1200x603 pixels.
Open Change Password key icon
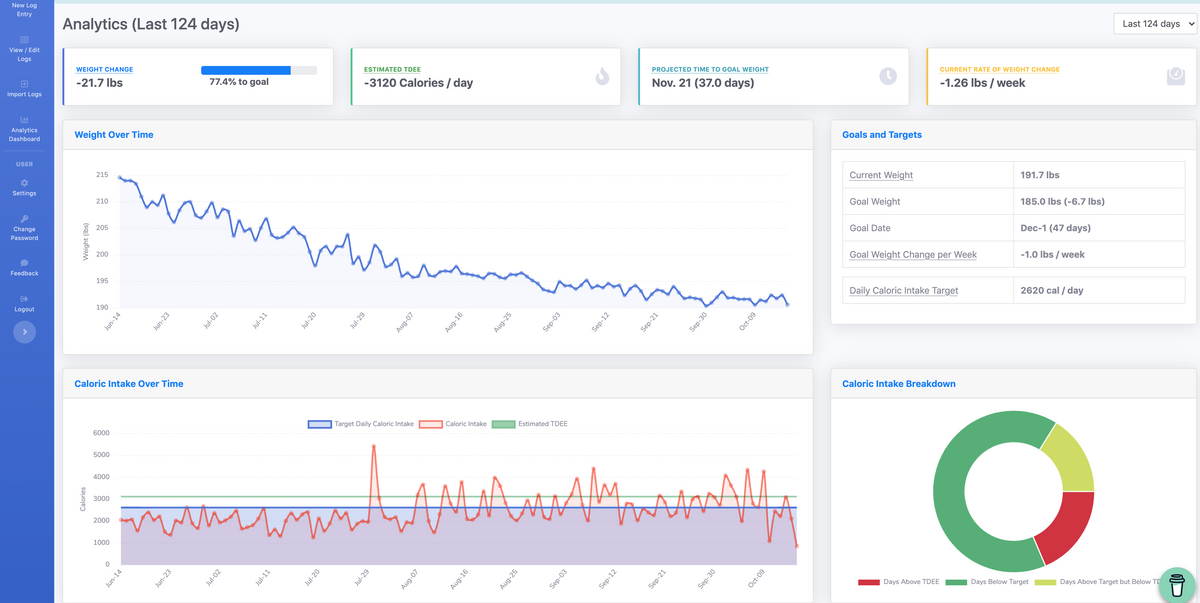(x=24, y=219)
